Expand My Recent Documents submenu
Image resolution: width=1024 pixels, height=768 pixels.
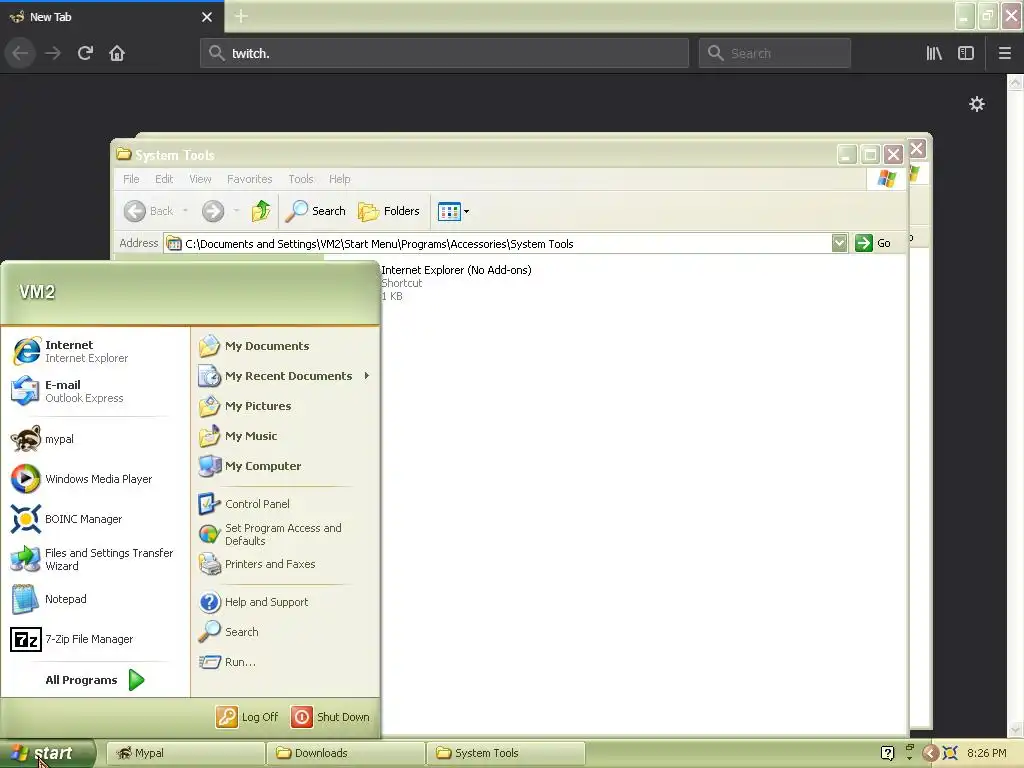[x=285, y=376]
